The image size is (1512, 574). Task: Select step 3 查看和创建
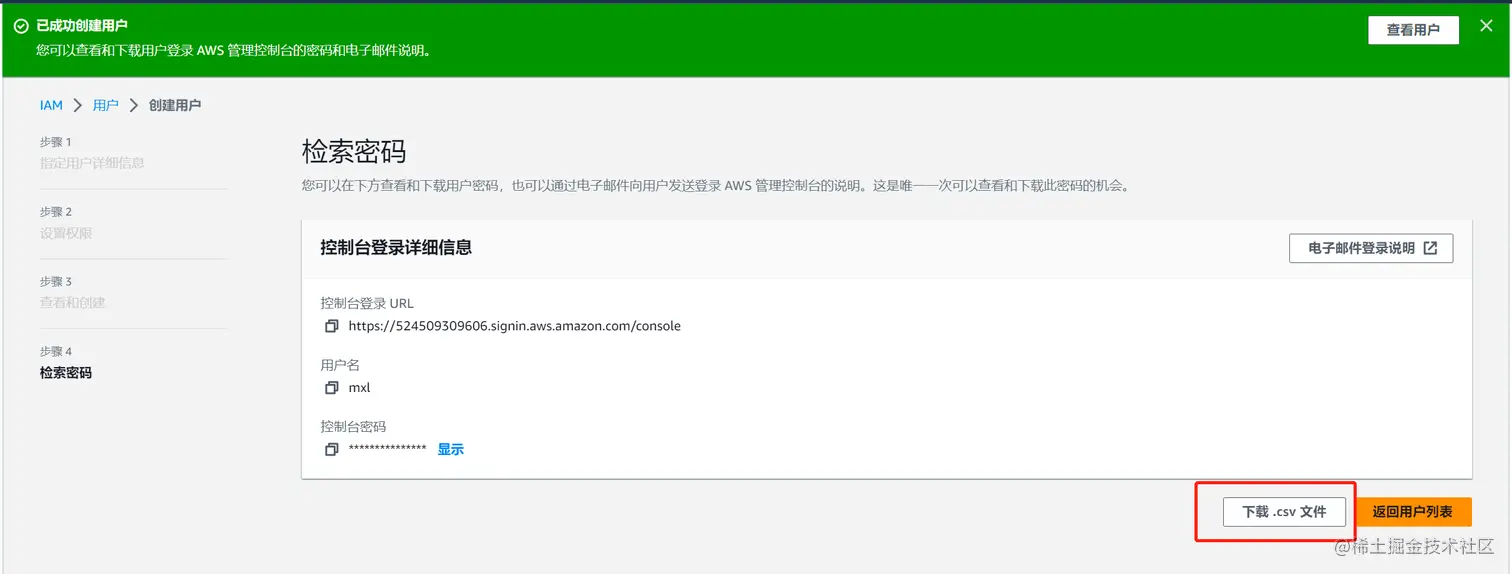point(72,303)
